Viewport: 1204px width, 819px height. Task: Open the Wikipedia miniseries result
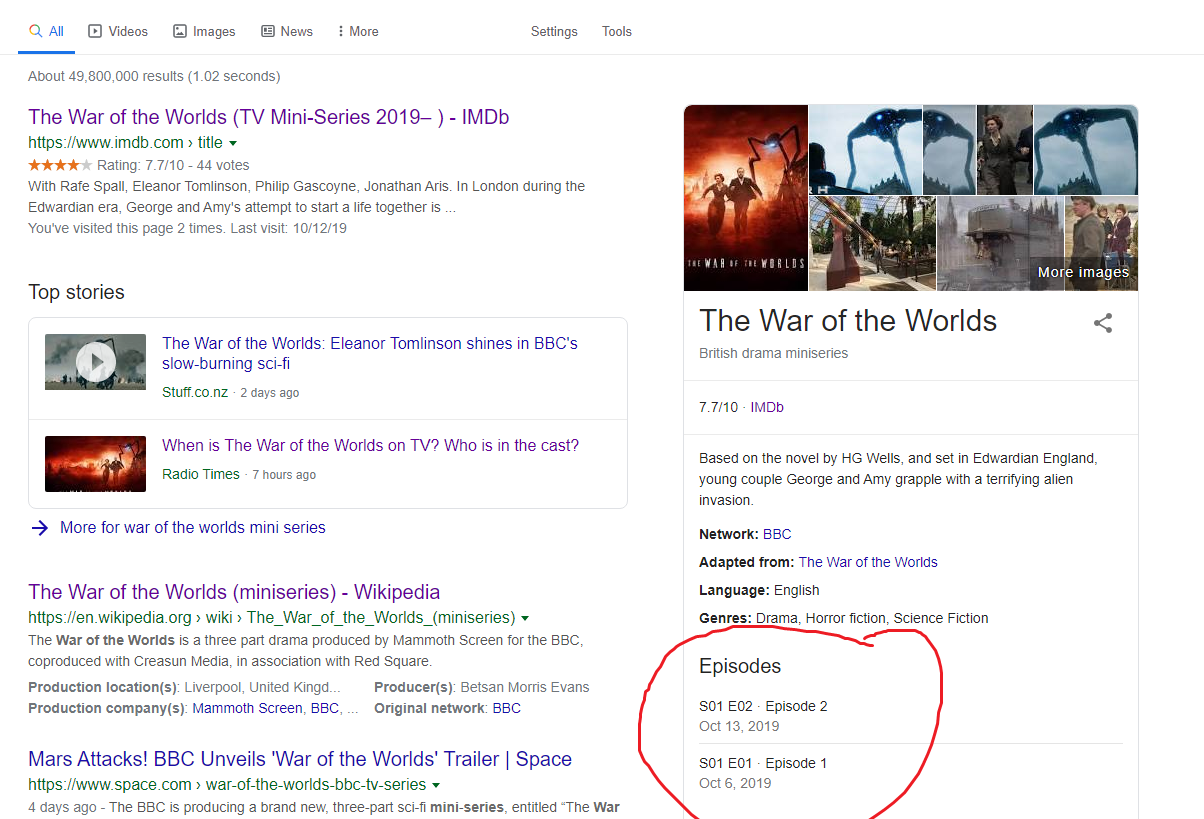(x=234, y=591)
